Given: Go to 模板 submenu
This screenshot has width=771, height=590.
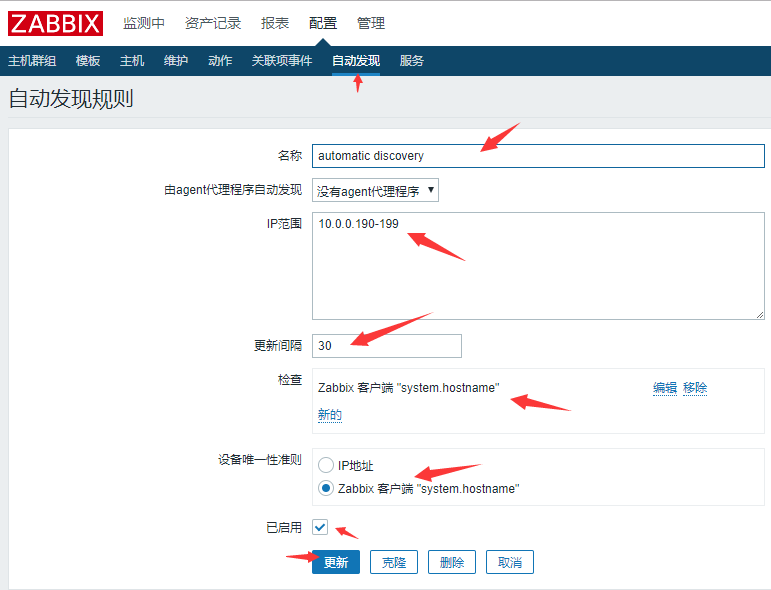Looking at the screenshot, I should point(88,61).
